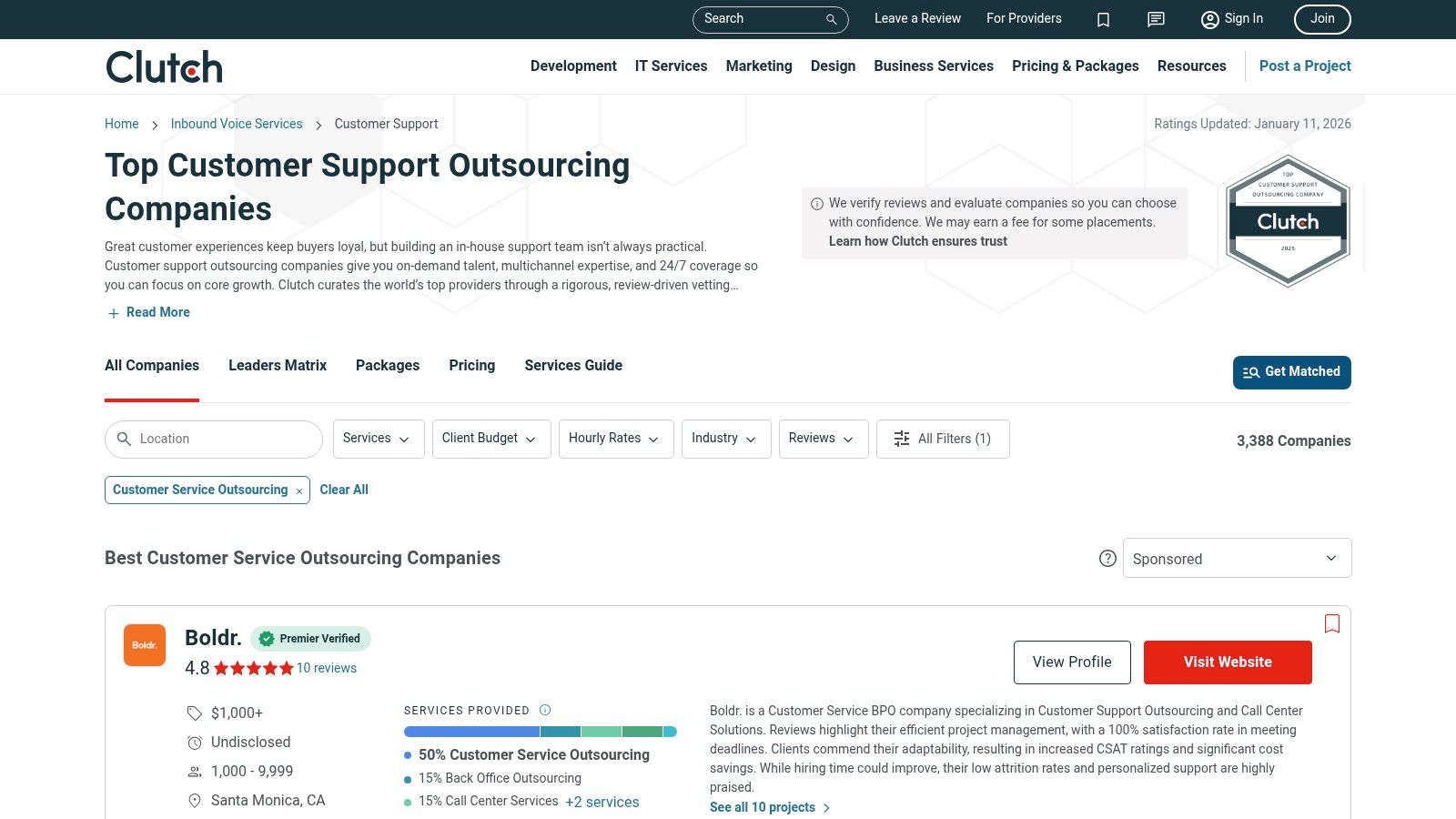Click Learn how Clutch ensures trust
The width and height of the screenshot is (1456, 819).
click(x=918, y=241)
